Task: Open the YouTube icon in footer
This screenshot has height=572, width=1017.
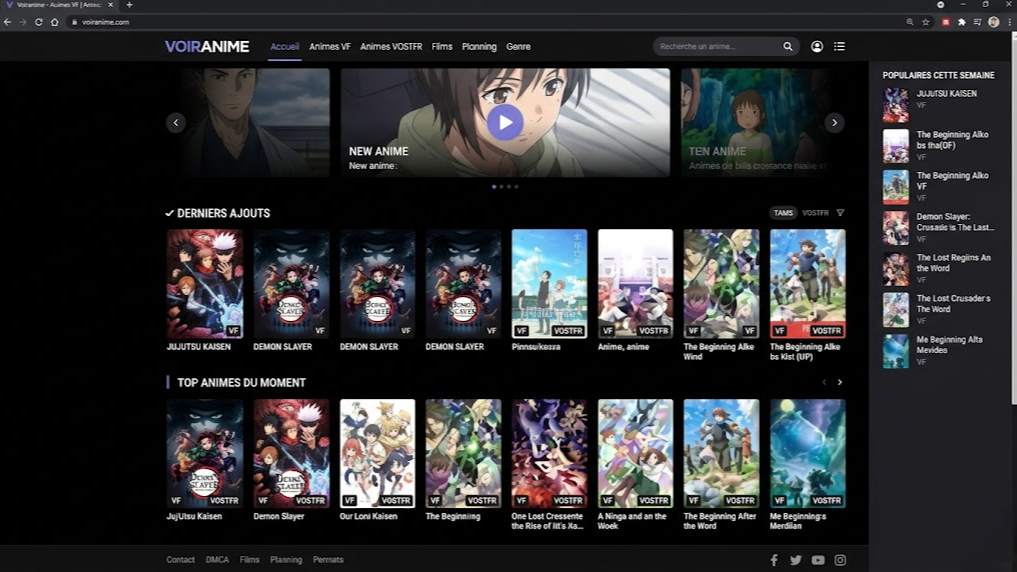Action: point(818,560)
